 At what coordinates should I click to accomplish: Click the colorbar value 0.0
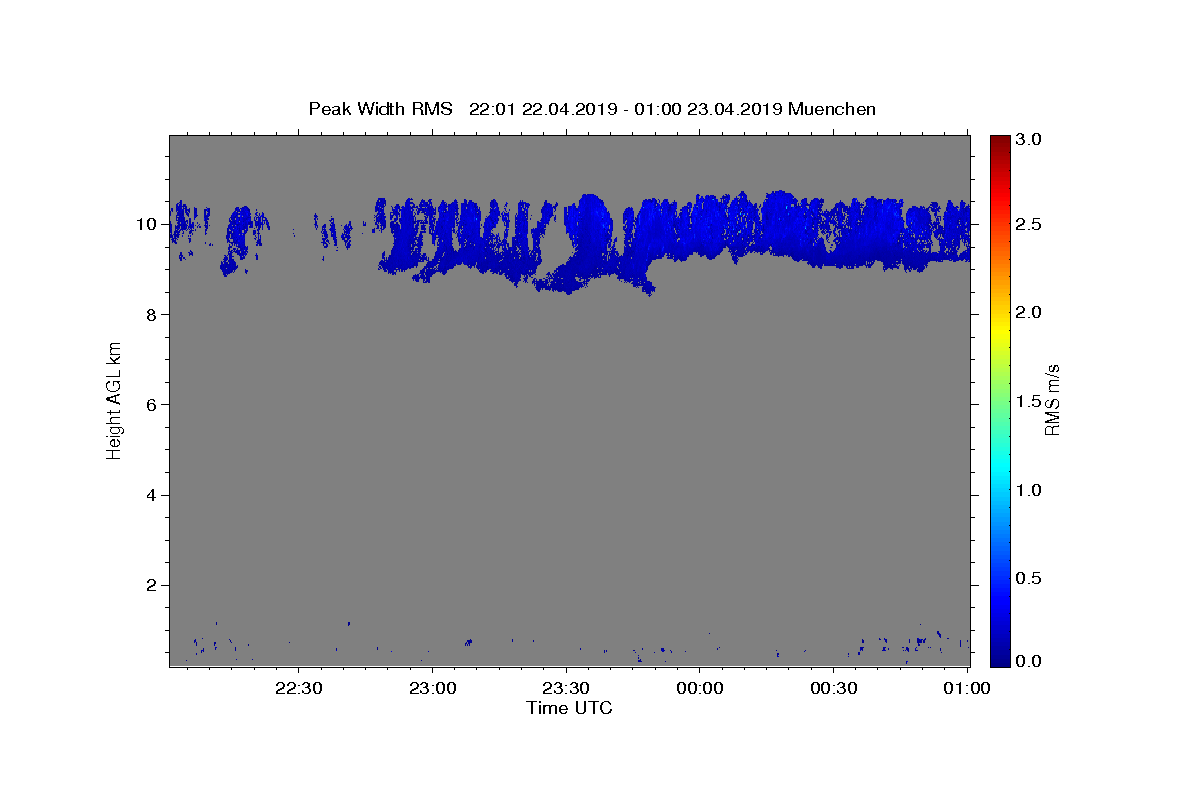tap(1029, 661)
